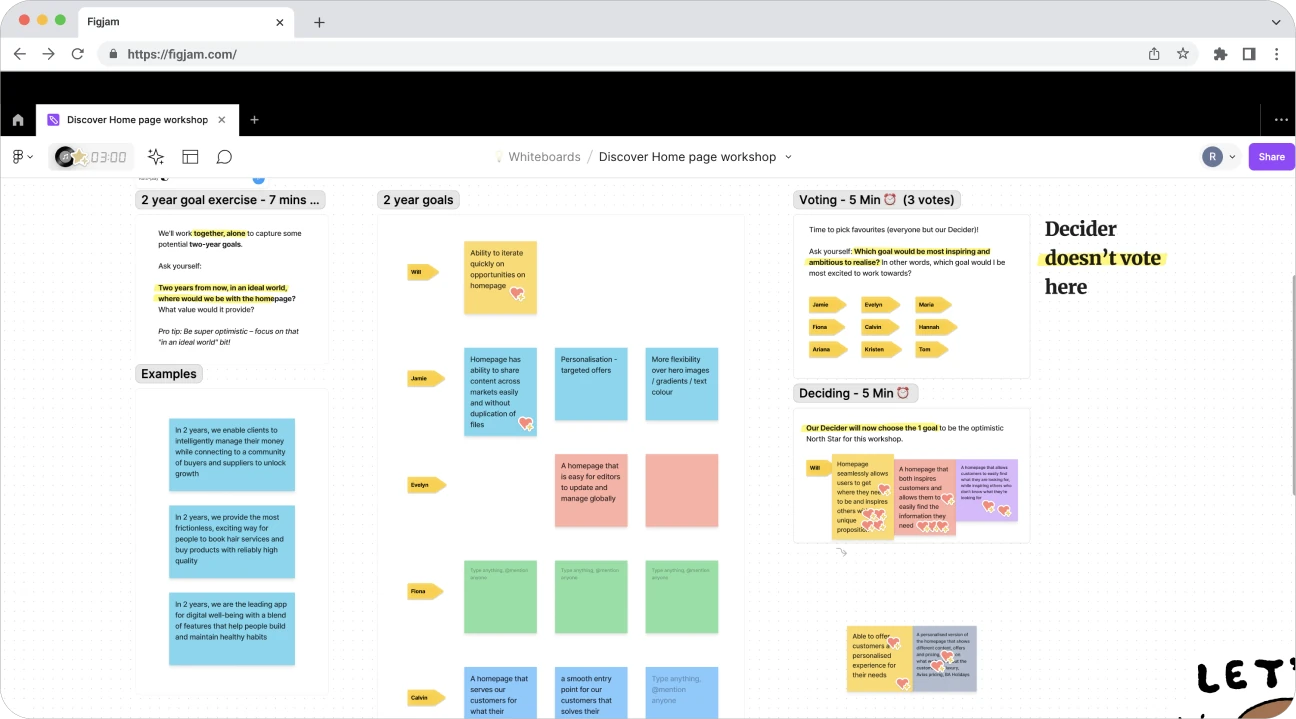Click the Whiteboards breadcrumb
The height and width of the screenshot is (719, 1296).
(544, 157)
